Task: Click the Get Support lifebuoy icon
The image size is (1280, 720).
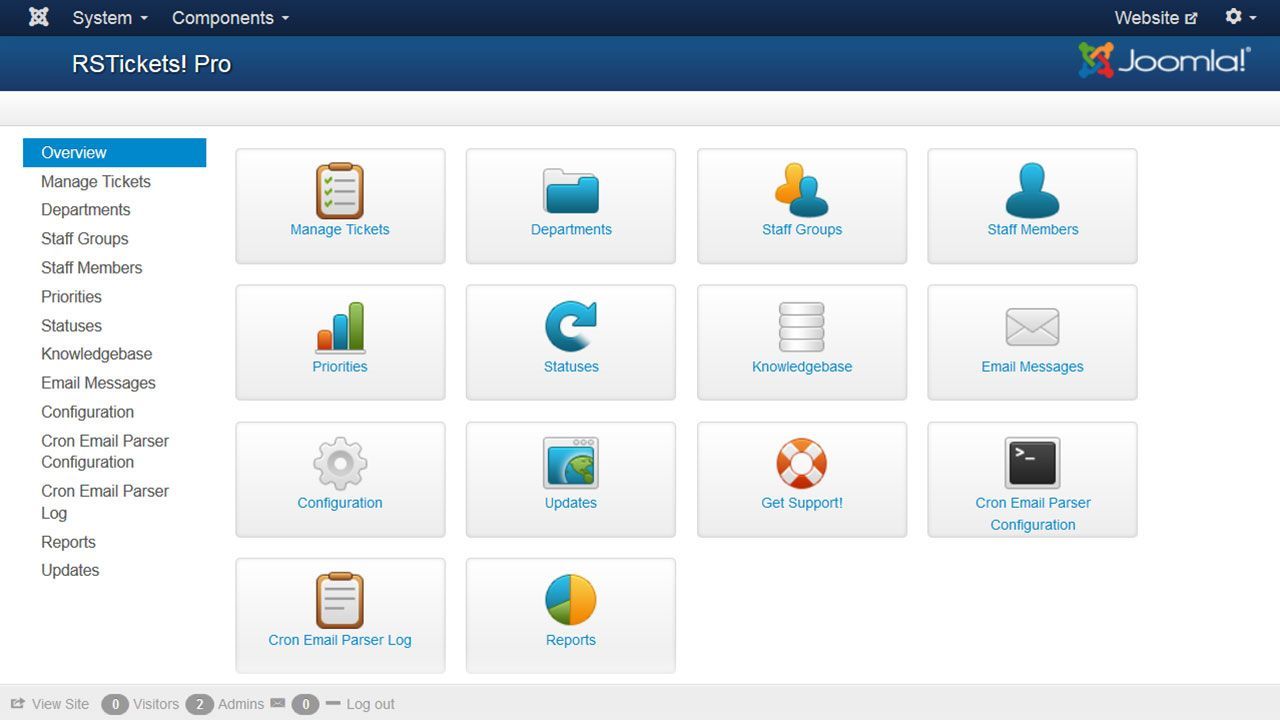Action: tap(802, 463)
